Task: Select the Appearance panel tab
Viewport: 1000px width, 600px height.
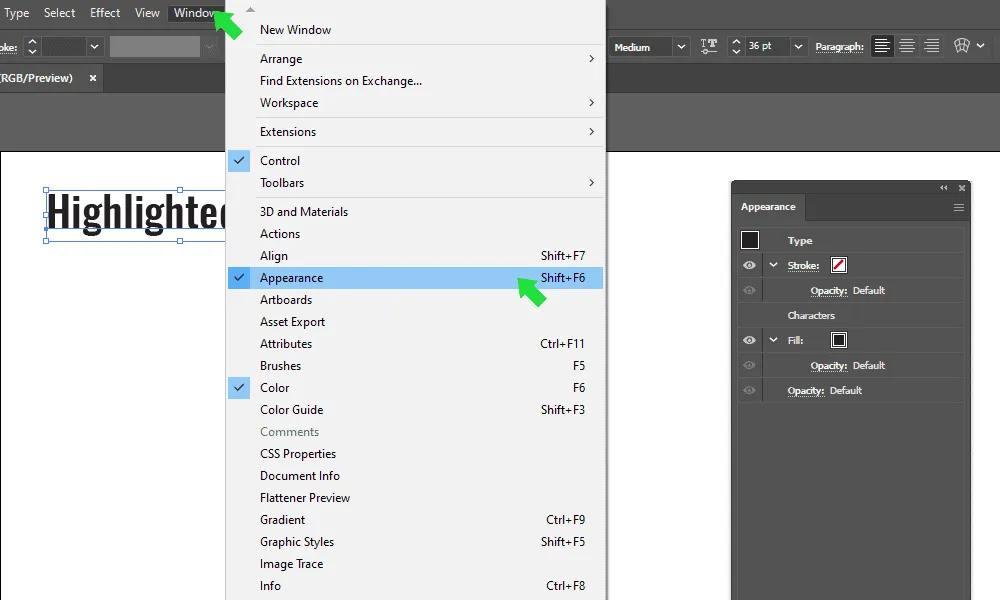Action: coord(768,207)
